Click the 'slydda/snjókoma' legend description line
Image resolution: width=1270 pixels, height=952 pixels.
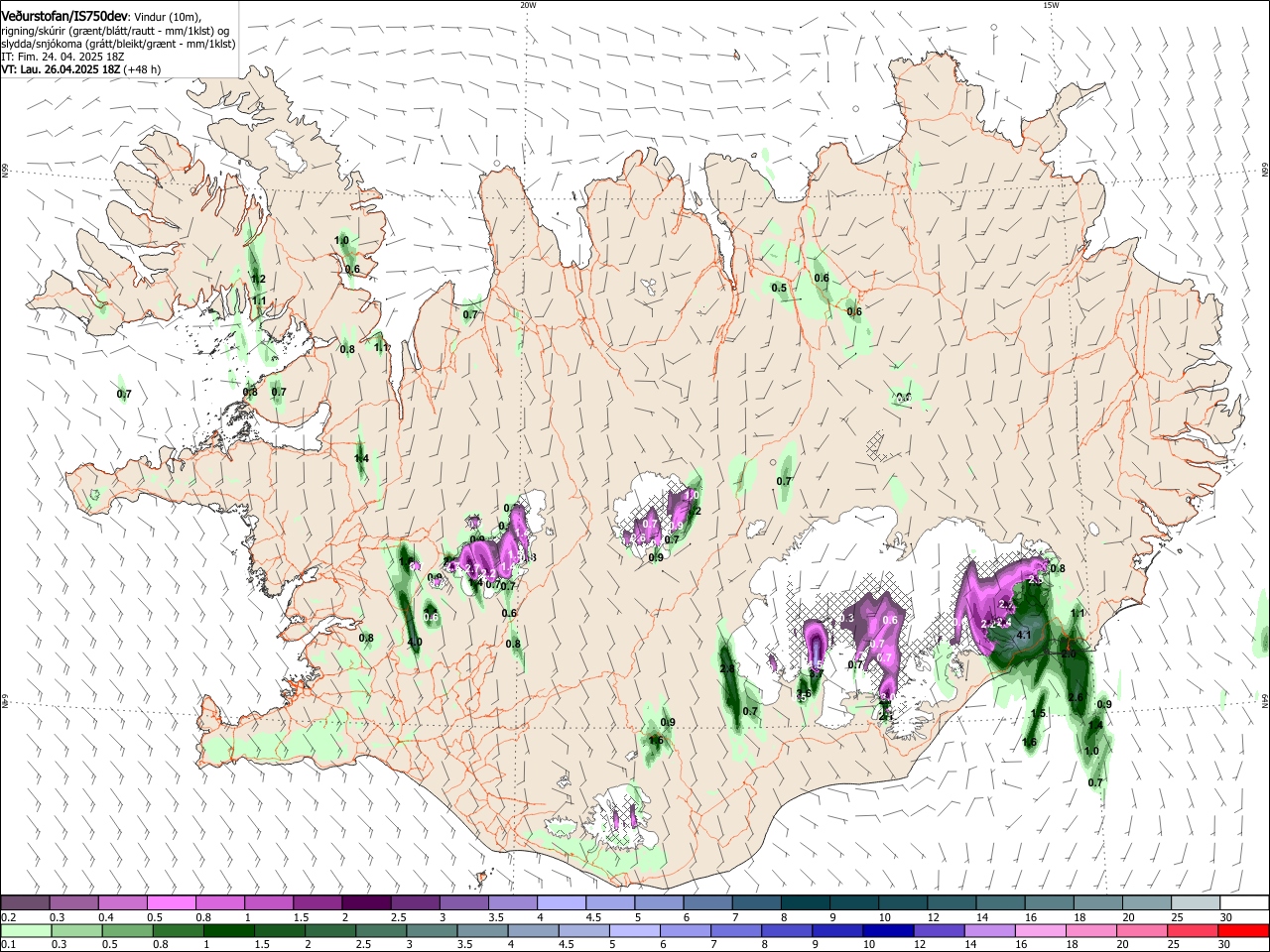[118, 44]
